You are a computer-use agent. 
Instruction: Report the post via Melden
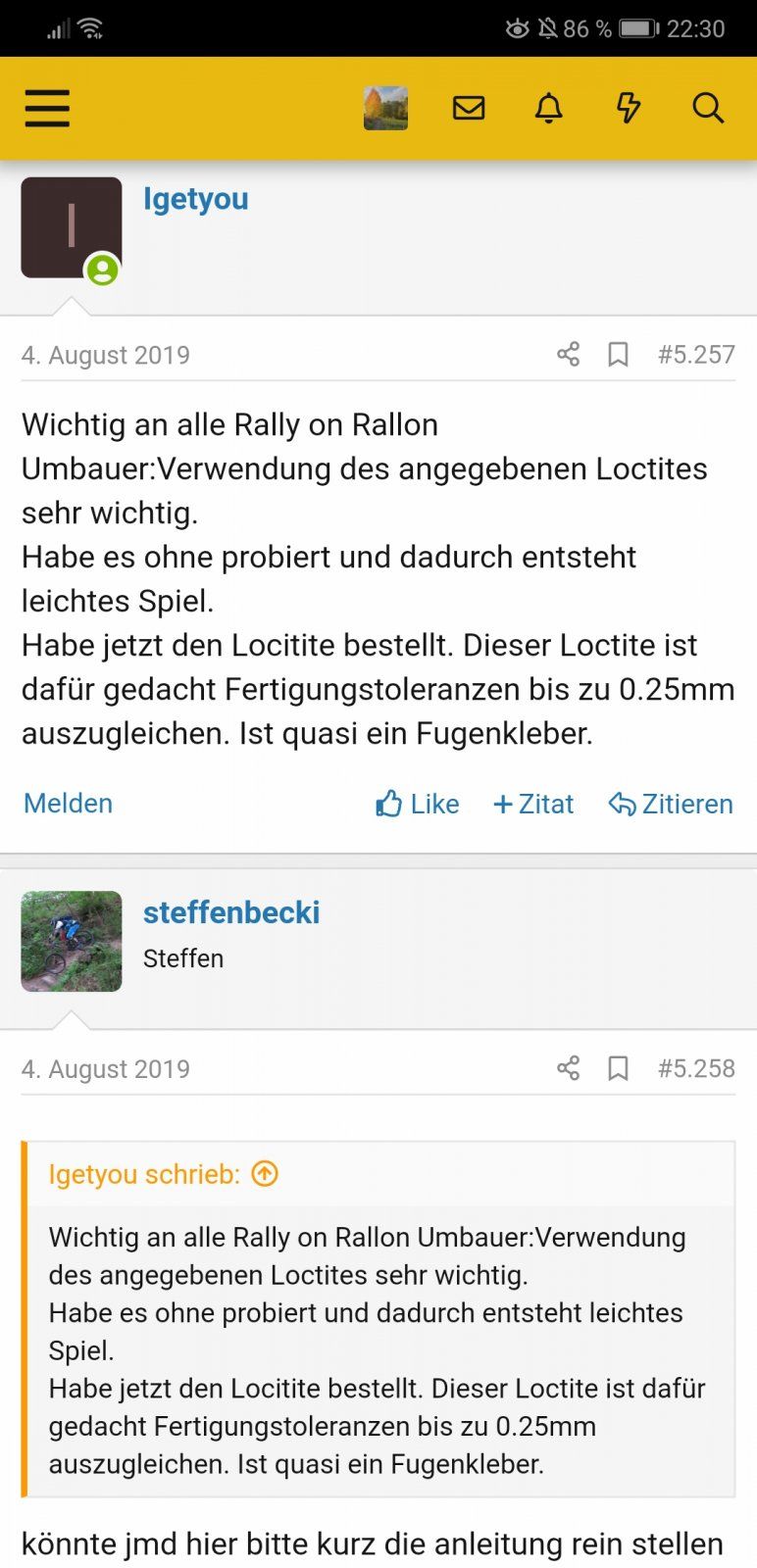(69, 804)
